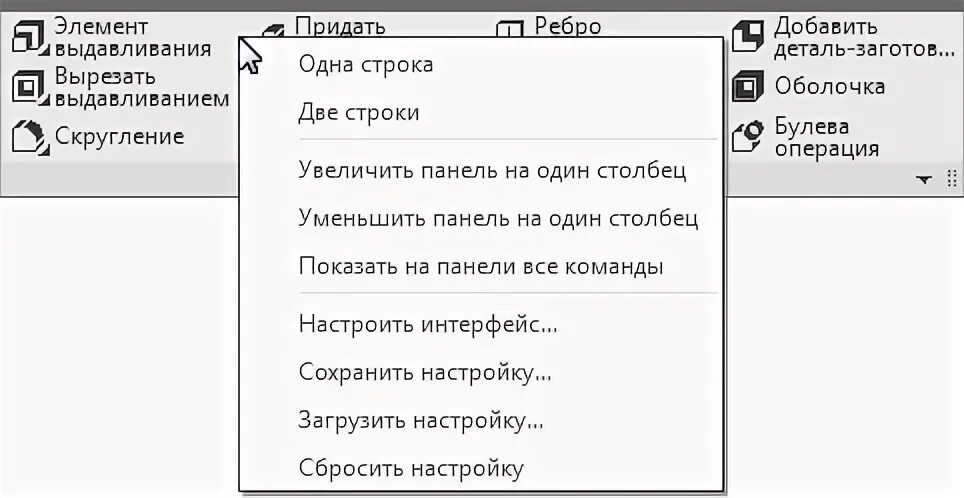The image size is (964, 498).
Task: Click 'Загрузить настройку...' menu item
Action: pos(421,421)
